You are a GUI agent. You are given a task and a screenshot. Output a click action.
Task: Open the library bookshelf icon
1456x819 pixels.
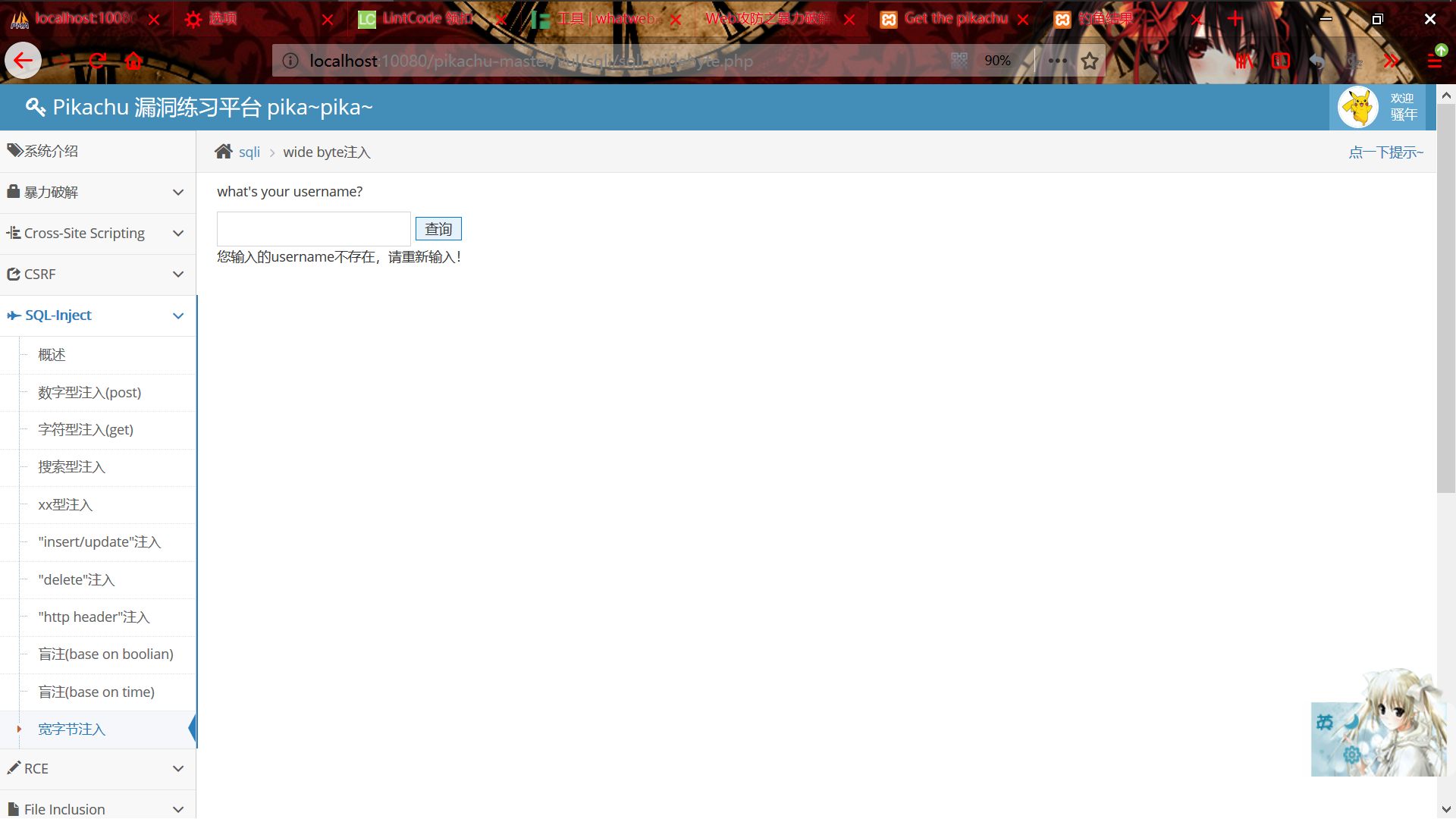coord(1244,61)
